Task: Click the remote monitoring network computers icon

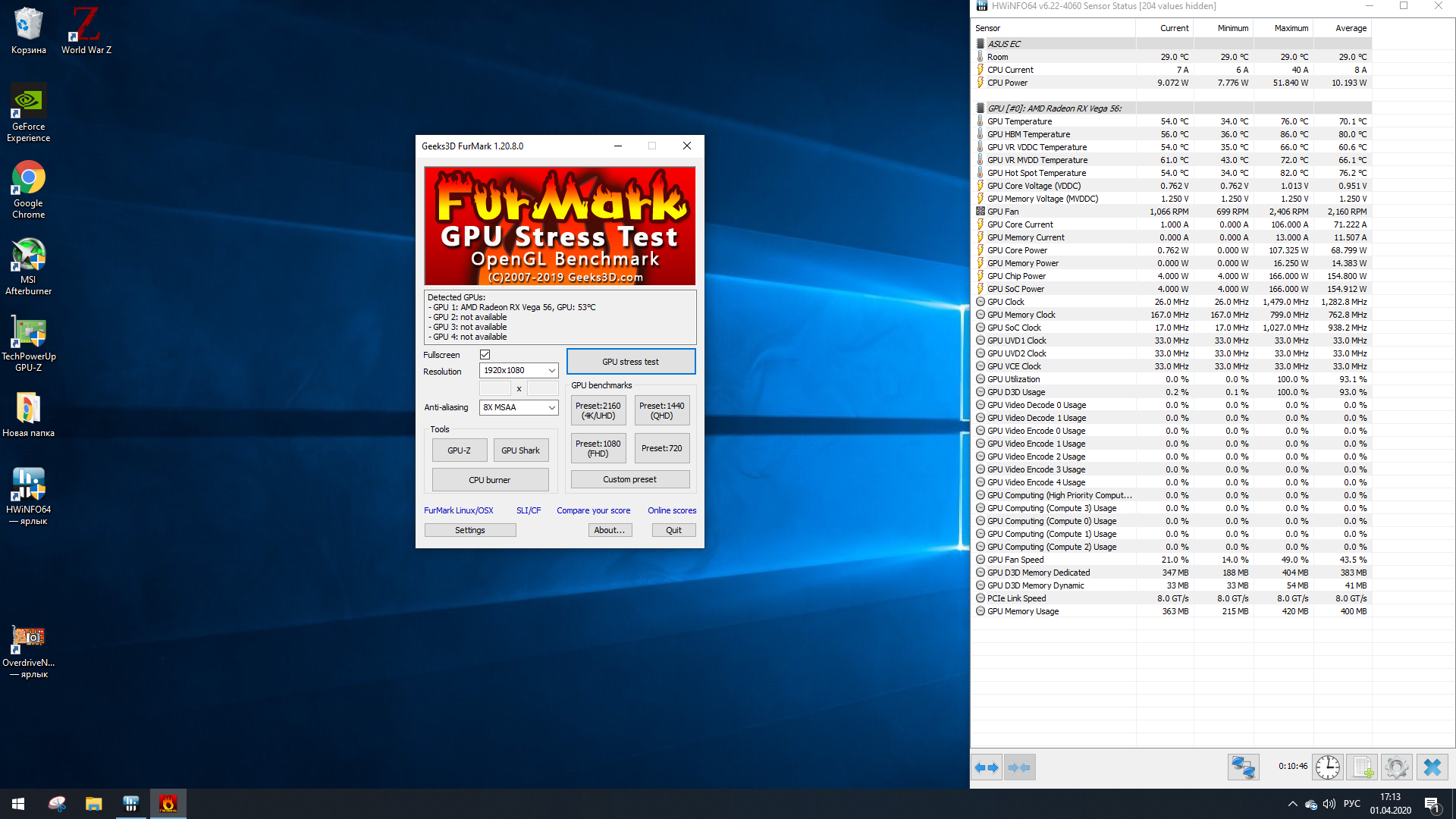Action: (x=1243, y=767)
